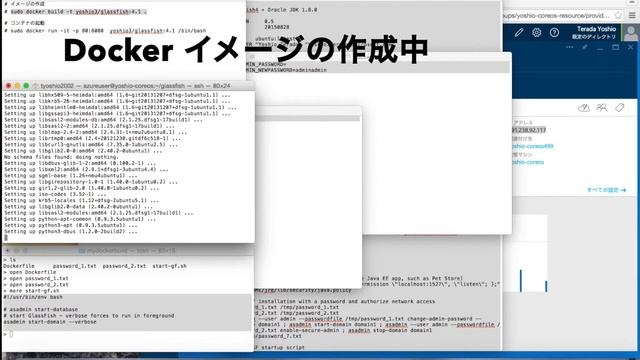The width and height of the screenshot is (640, 360).
Task: Maximize the Azure blade
Action: (616, 47)
